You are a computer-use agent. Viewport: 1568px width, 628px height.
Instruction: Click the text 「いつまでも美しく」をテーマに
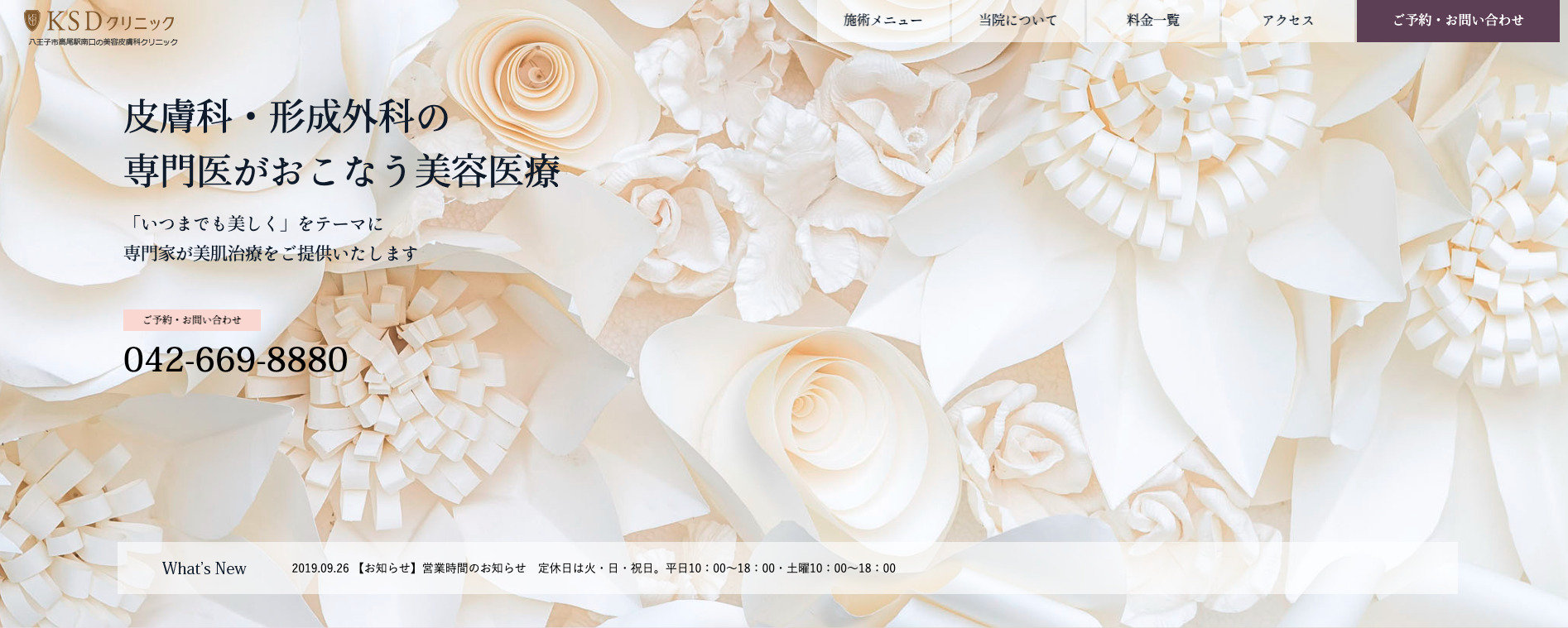tap(255, 223)
